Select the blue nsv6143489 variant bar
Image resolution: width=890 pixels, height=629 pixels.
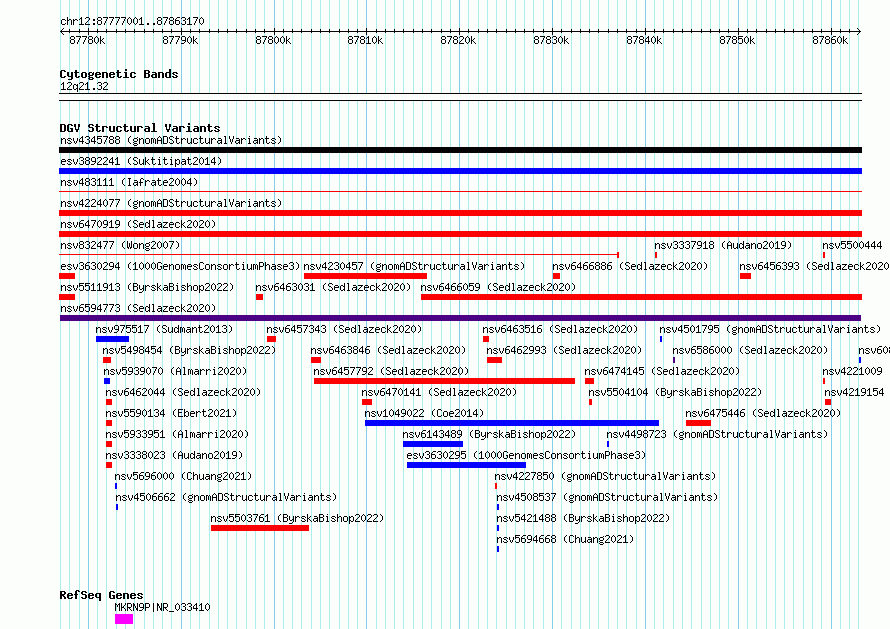point(433,444)
